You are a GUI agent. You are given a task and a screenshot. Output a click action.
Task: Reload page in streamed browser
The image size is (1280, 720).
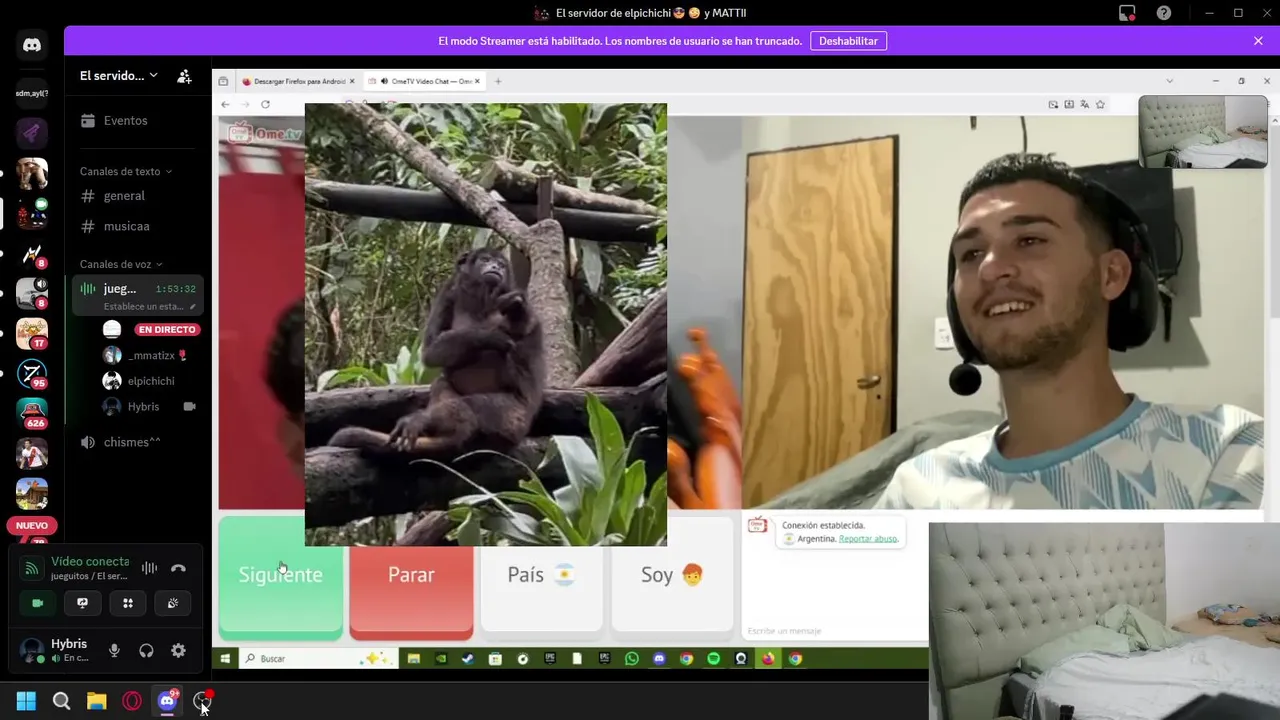[265, 104]
